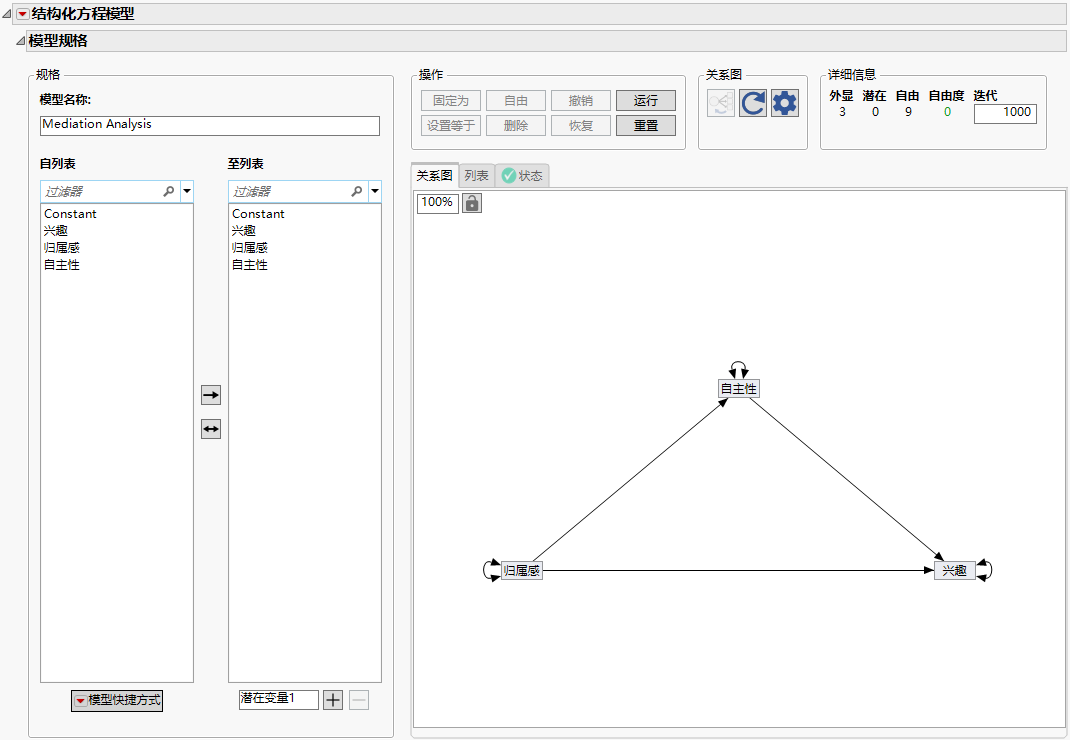This screenshot has width=1070, height=740.
Task: Add a two-headed covariance arrow
Action: coord(211,429)
